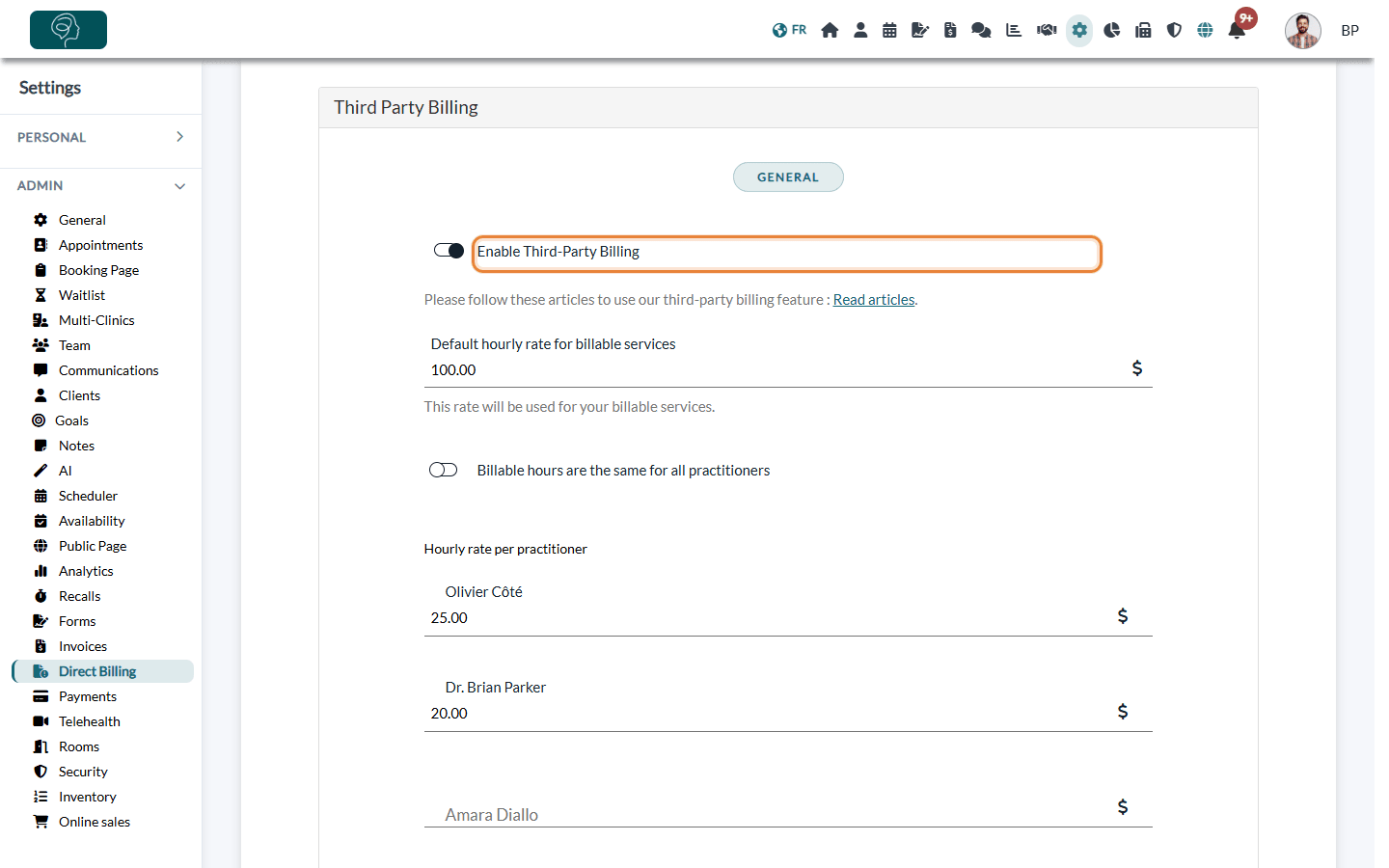The height and width of the screenshot is (868, 1389).
Task: Open Payments settings in sidebar
Action: [x=88, y=696]
